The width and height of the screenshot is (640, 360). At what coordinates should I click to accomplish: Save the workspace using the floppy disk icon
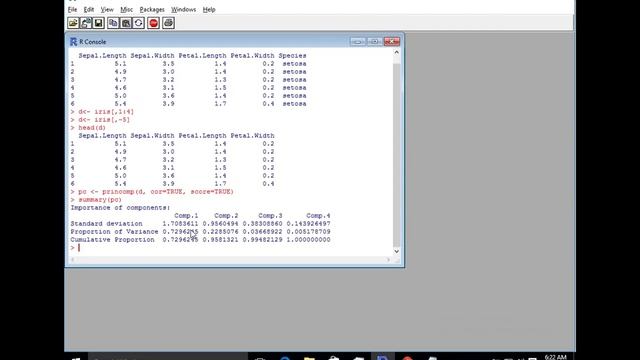[99, 23]
